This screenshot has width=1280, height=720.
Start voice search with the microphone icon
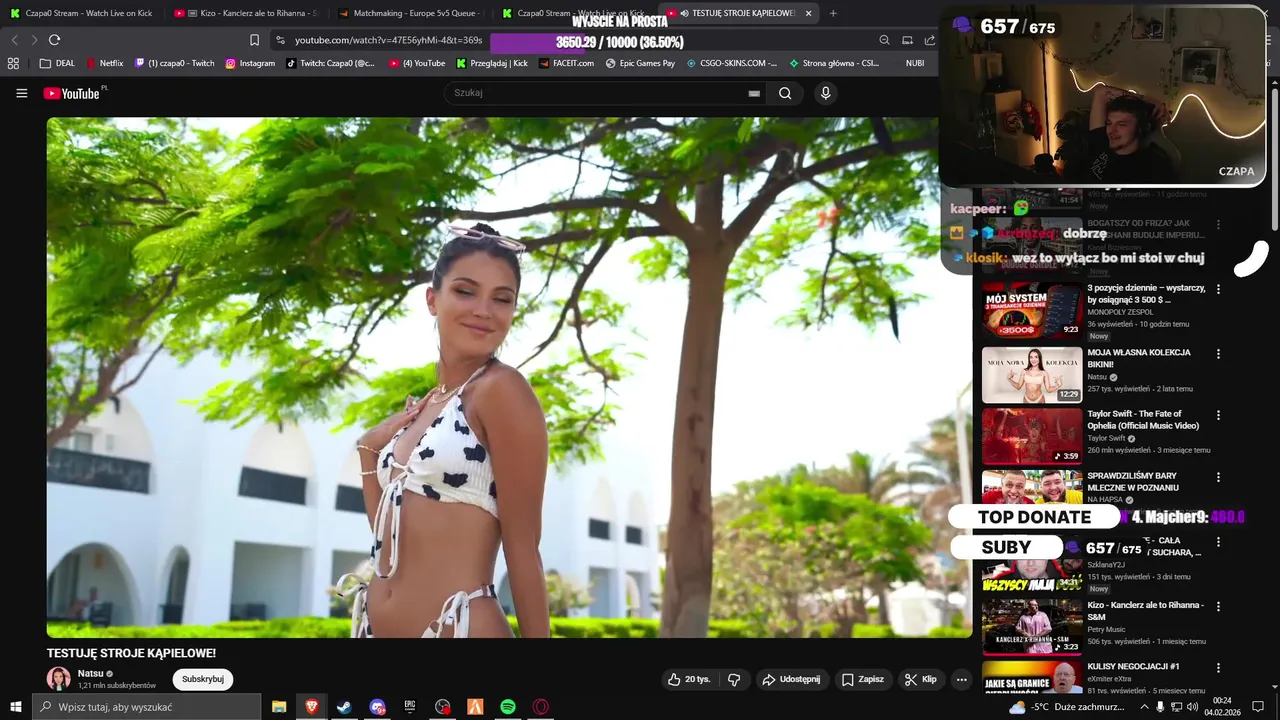pyautogui.click(x=825, y=93)
